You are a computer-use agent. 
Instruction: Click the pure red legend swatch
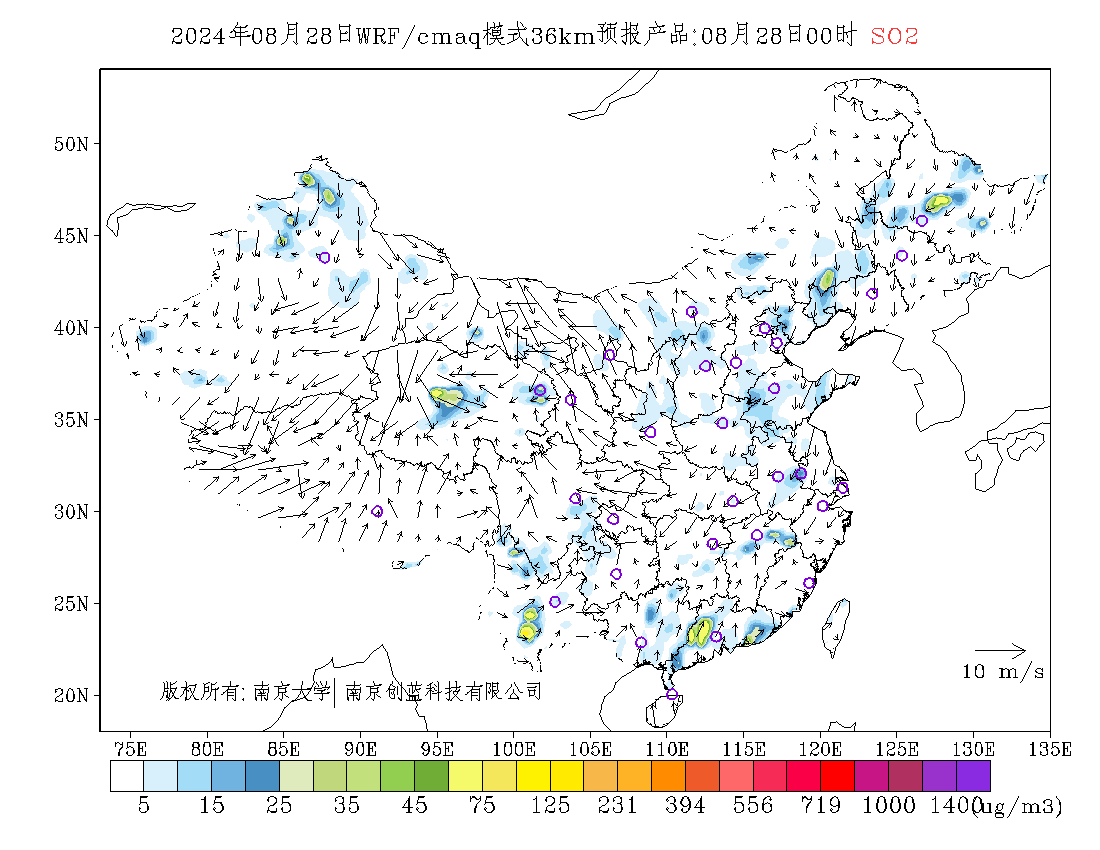[x=838, y=776]
